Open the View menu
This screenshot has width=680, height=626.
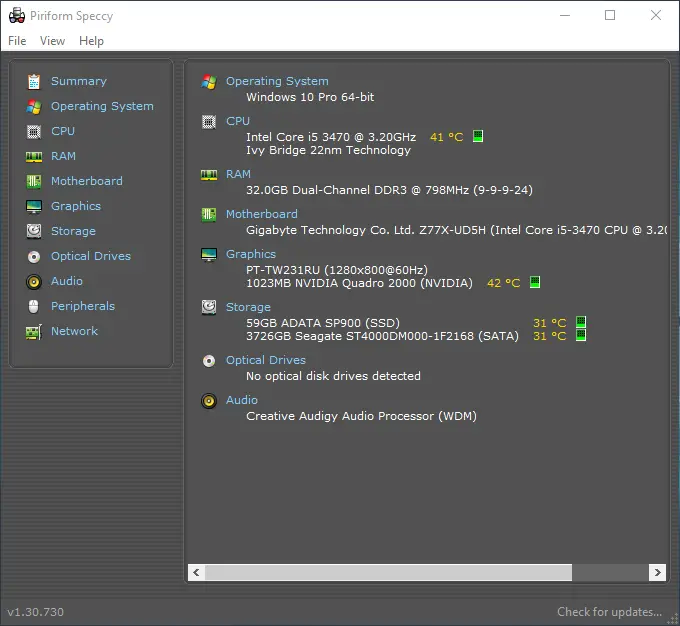point(52,41)
